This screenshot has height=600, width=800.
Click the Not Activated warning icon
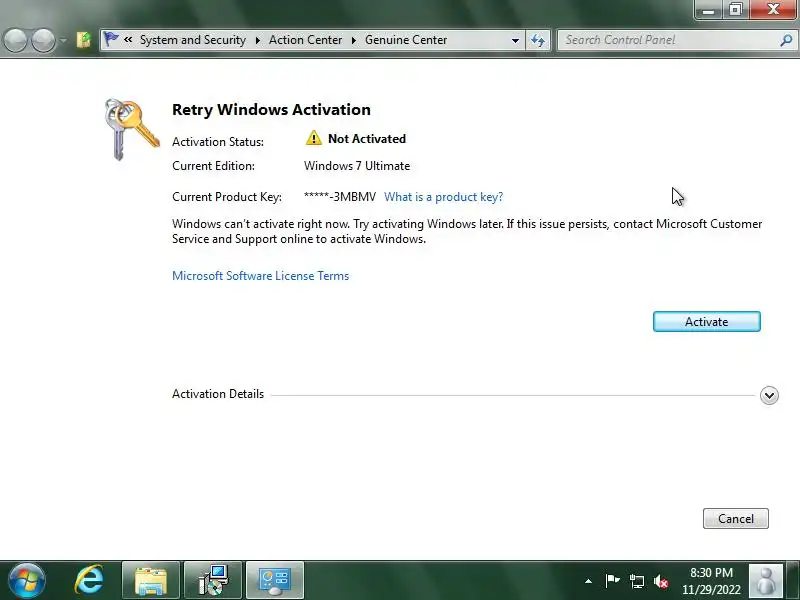313,138
